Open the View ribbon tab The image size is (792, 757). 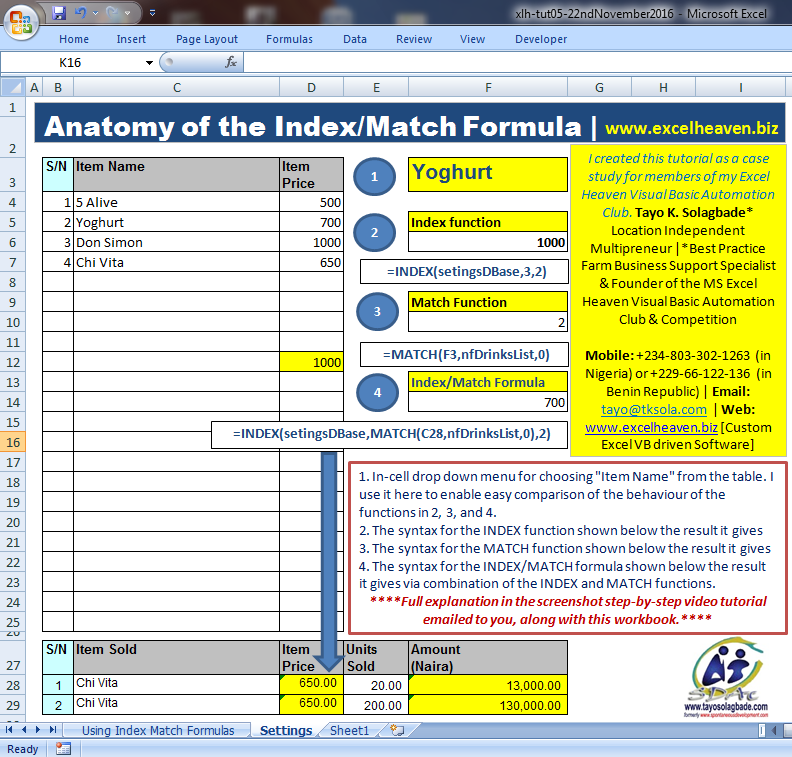pos(472,39)
